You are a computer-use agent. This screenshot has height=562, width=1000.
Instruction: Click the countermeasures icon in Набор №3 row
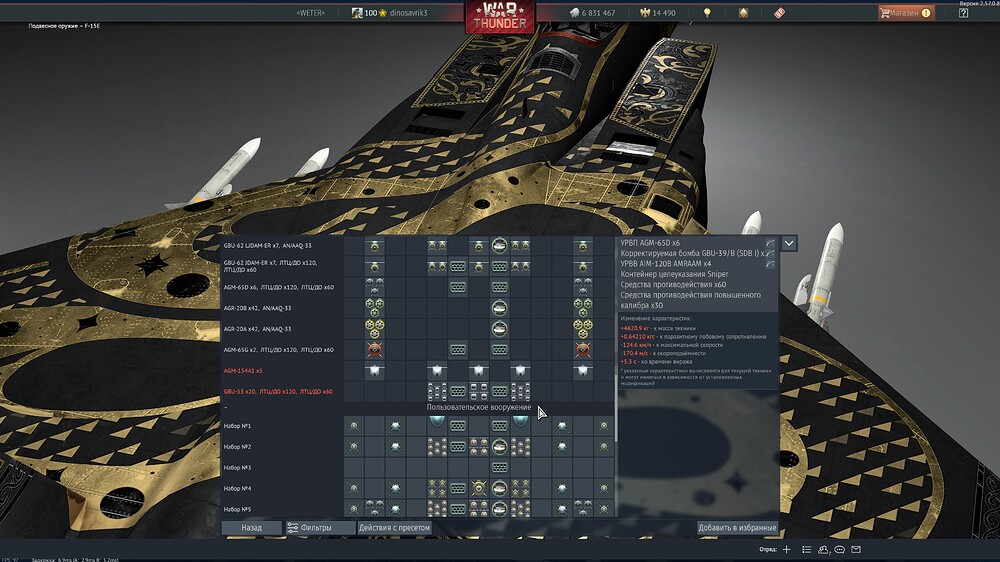click(499, 468)
